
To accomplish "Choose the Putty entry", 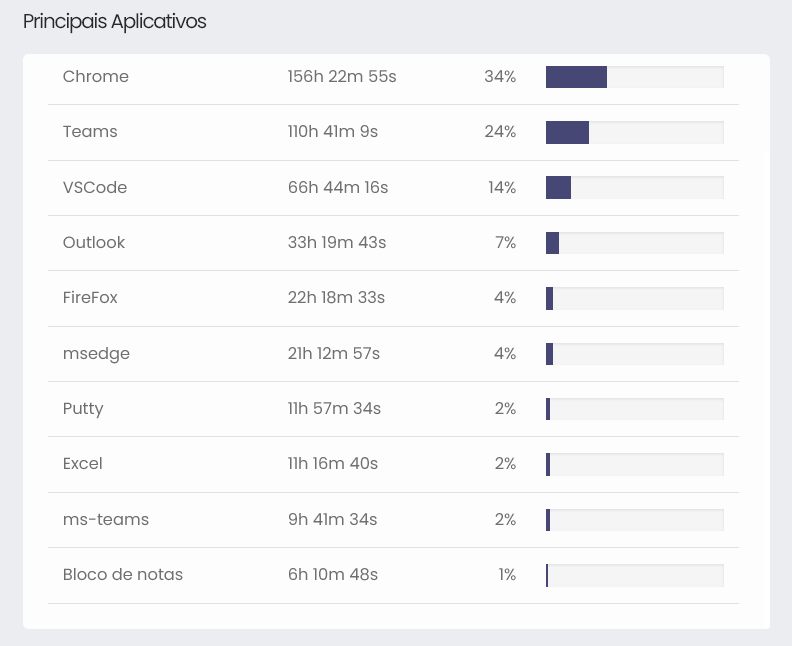I will (83, 409).
